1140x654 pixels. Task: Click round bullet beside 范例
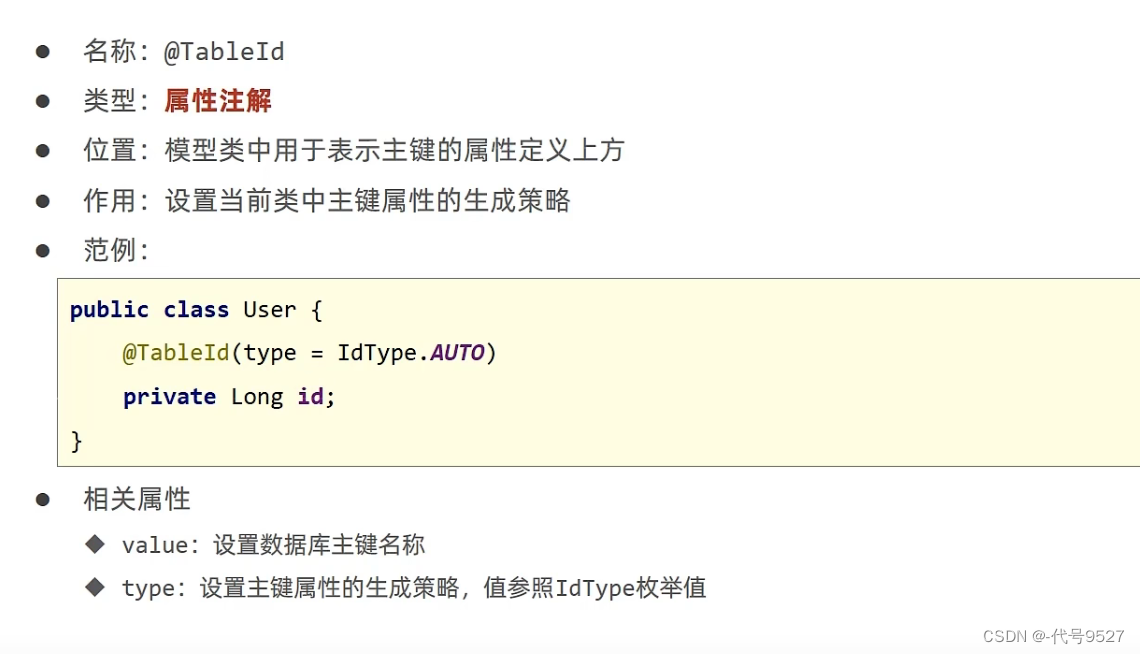[x=43, y=251]
